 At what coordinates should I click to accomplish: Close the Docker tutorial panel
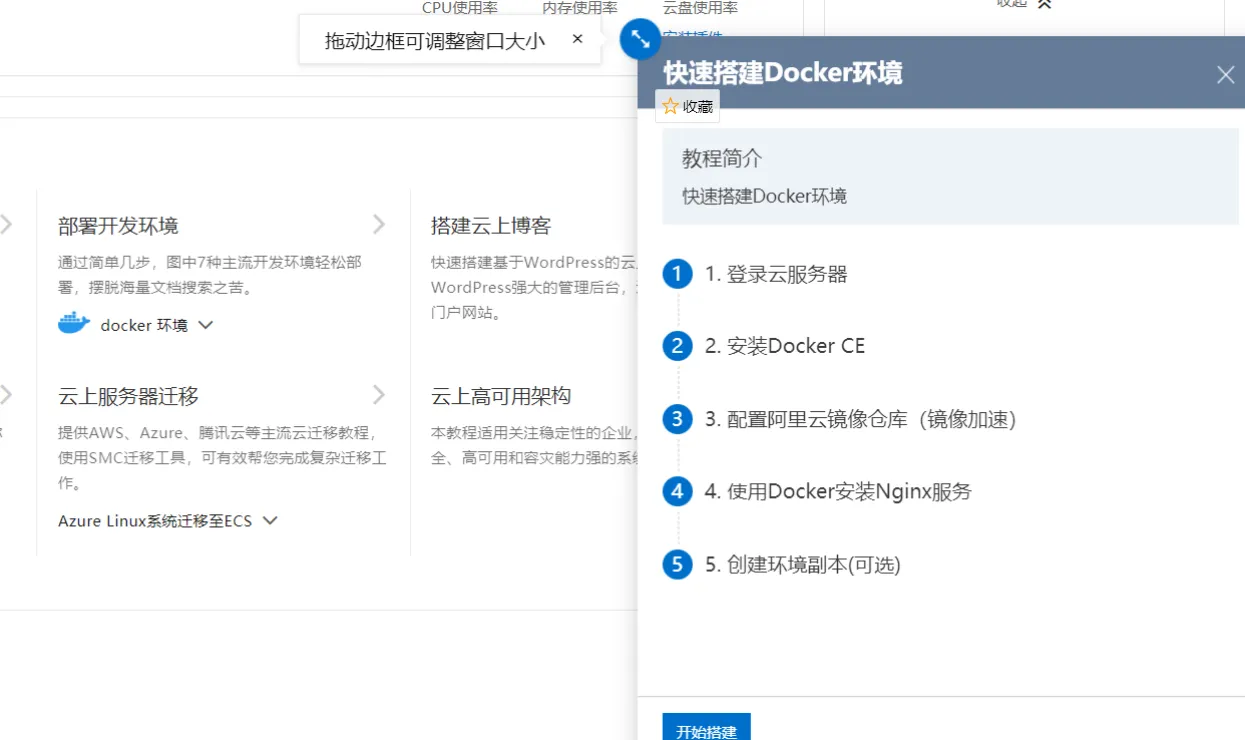pyautogui.click(x=1225, y=75)
